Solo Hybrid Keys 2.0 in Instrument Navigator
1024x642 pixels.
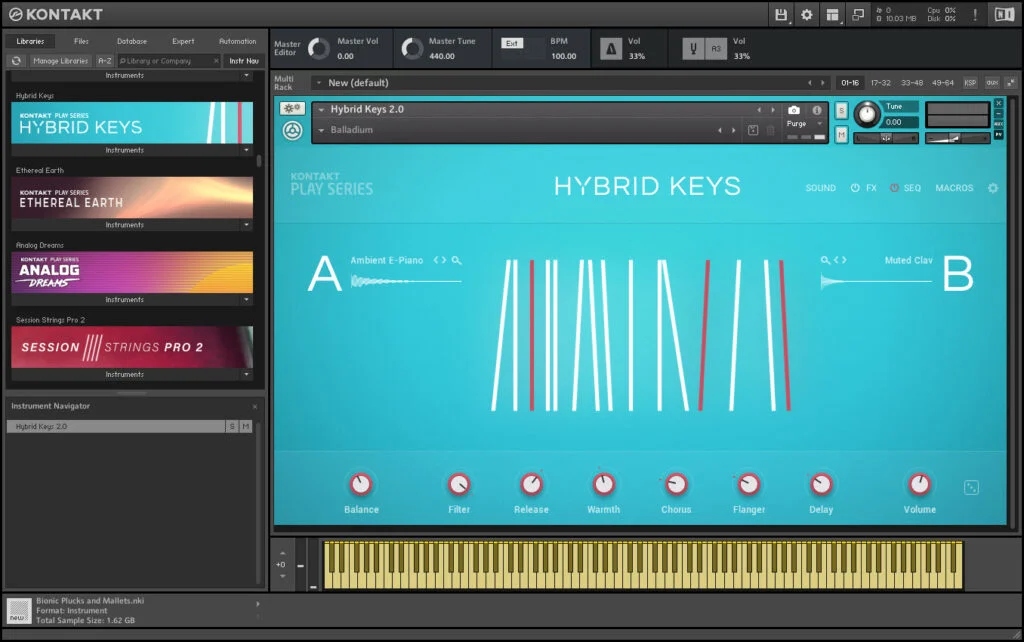[232, 426]
